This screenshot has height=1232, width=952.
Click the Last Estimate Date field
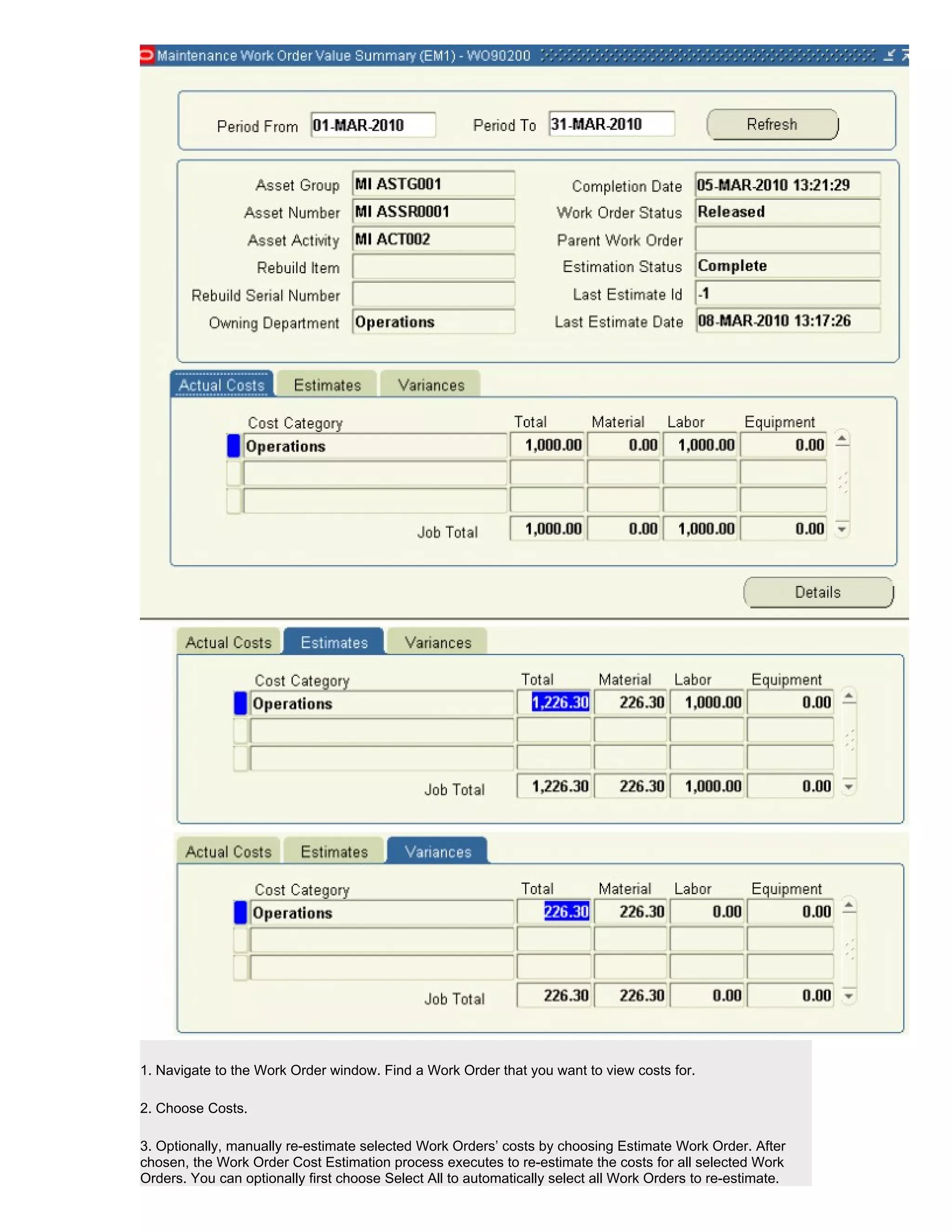point(787,320)
